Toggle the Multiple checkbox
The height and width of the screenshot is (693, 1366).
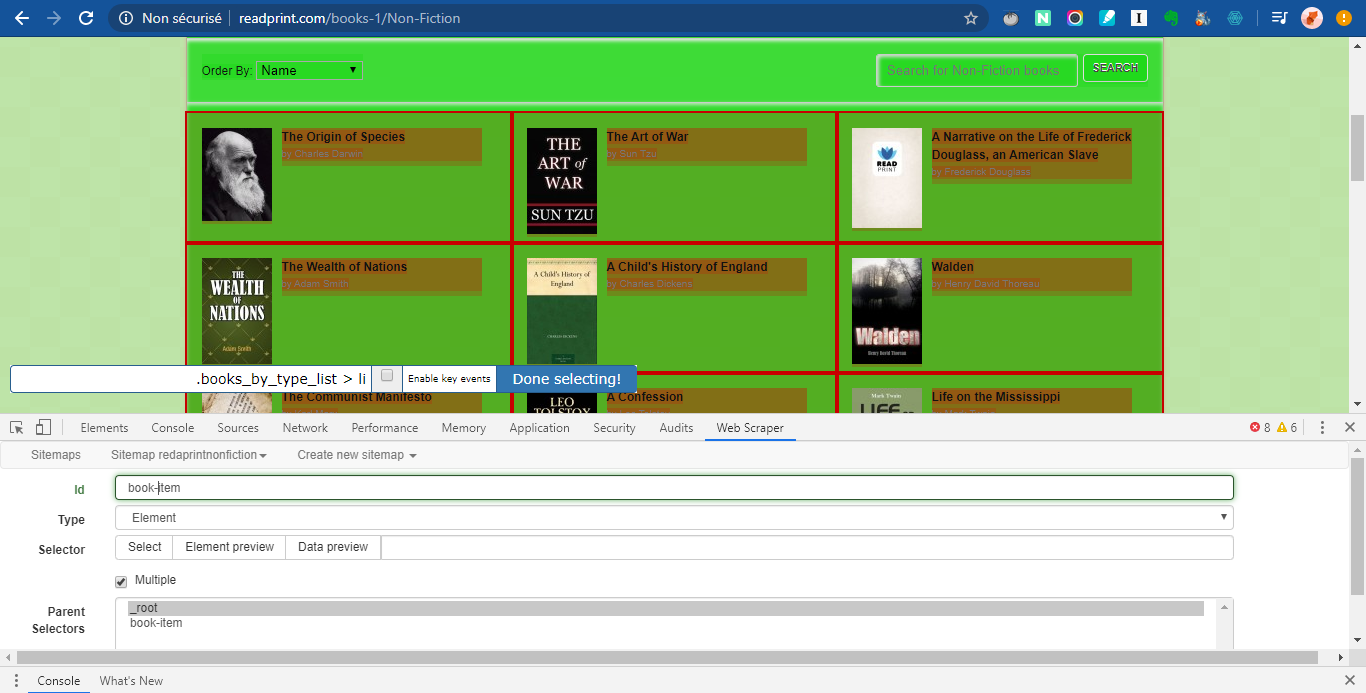point(121,581)
